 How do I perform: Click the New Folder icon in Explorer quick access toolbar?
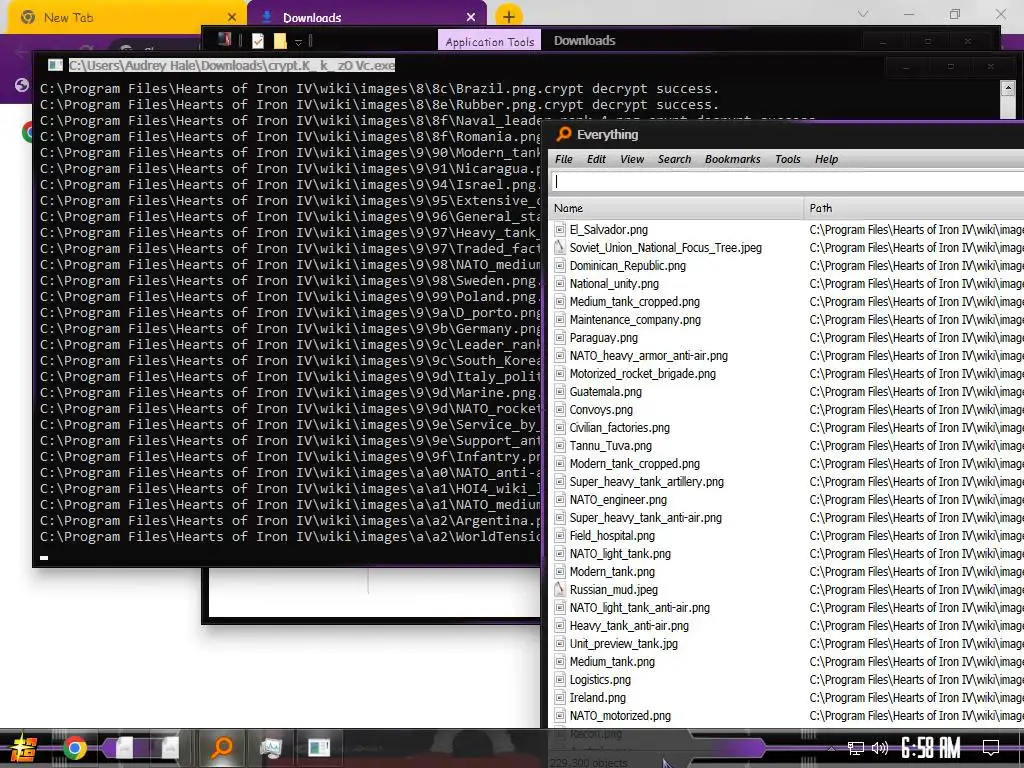pyautogui.click(x=280, y=41)
